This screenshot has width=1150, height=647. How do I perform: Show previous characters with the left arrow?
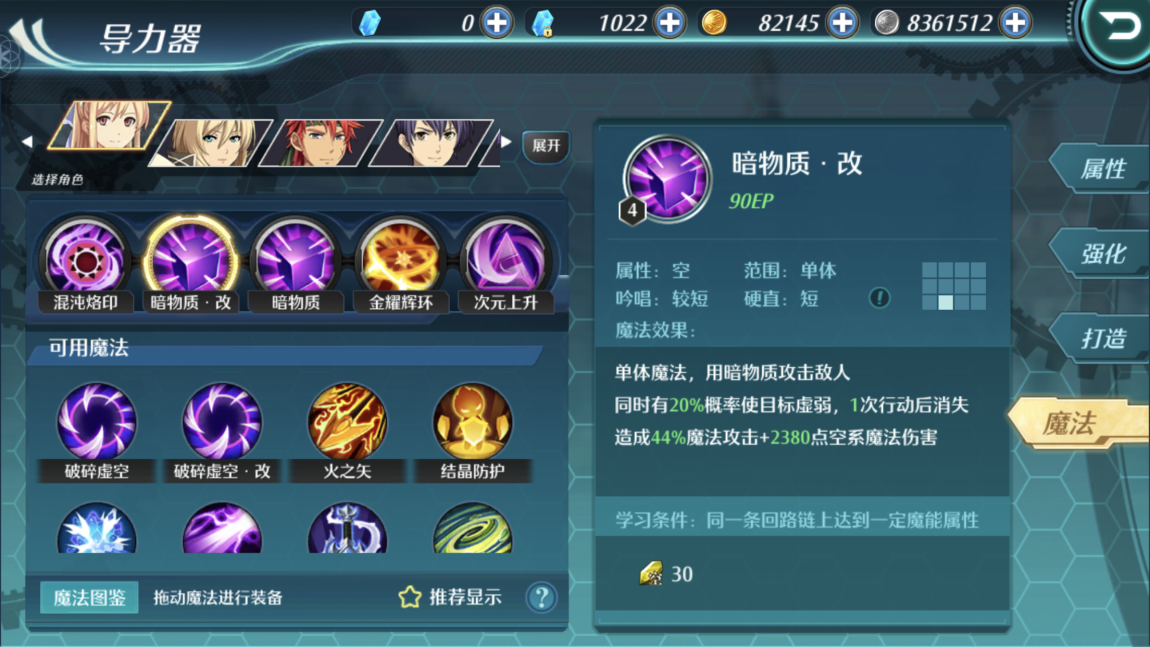(x=27, y=142)
